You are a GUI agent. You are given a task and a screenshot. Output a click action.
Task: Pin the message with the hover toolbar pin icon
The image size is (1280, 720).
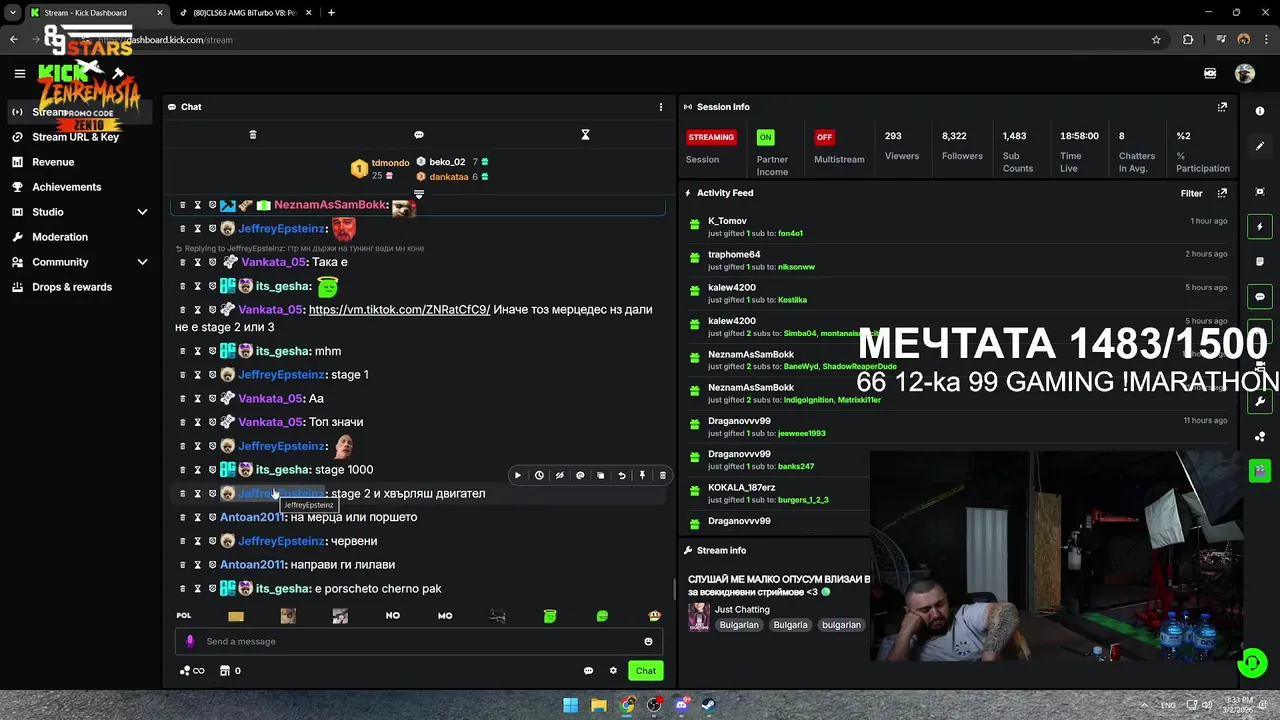click(x=642, y=476)
